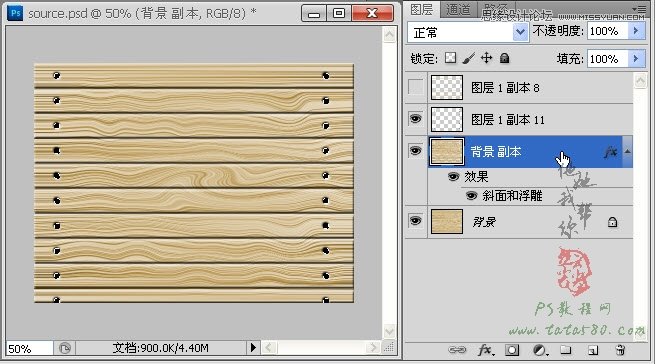Click the 文档:900.0K/4.40M status text
The height and width of the screenshot is (364, 655).
pos(160,348)
